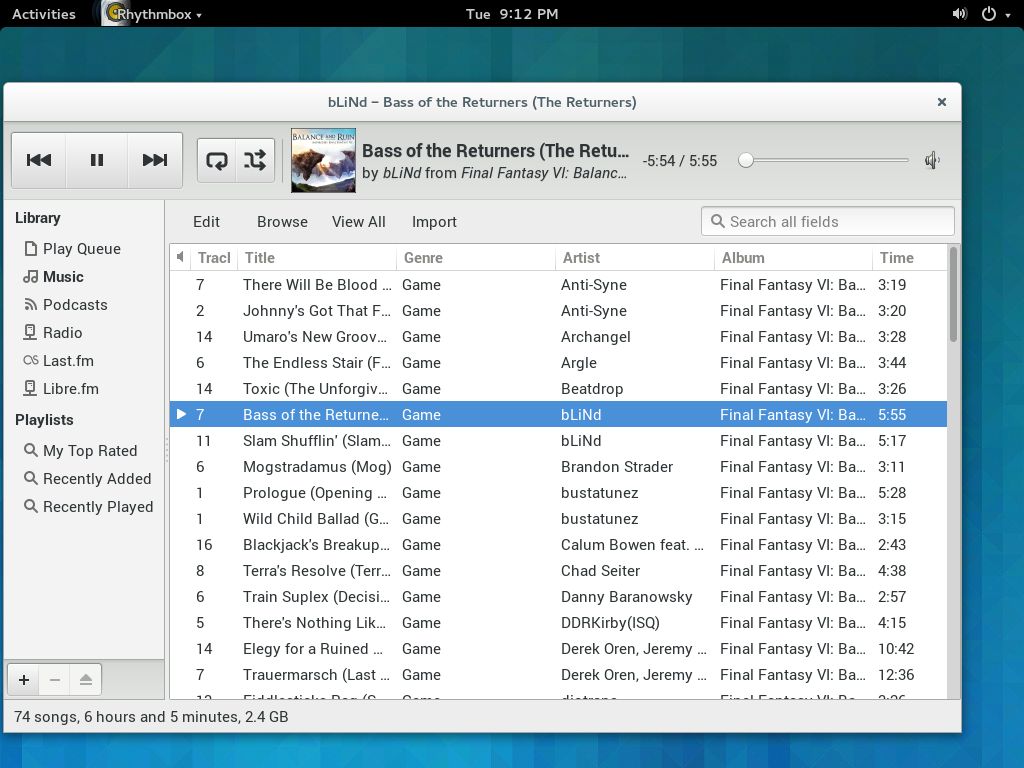Open the Edit toolbar menu
This screenshot has width=1024, height=768.
pos(206,222)
